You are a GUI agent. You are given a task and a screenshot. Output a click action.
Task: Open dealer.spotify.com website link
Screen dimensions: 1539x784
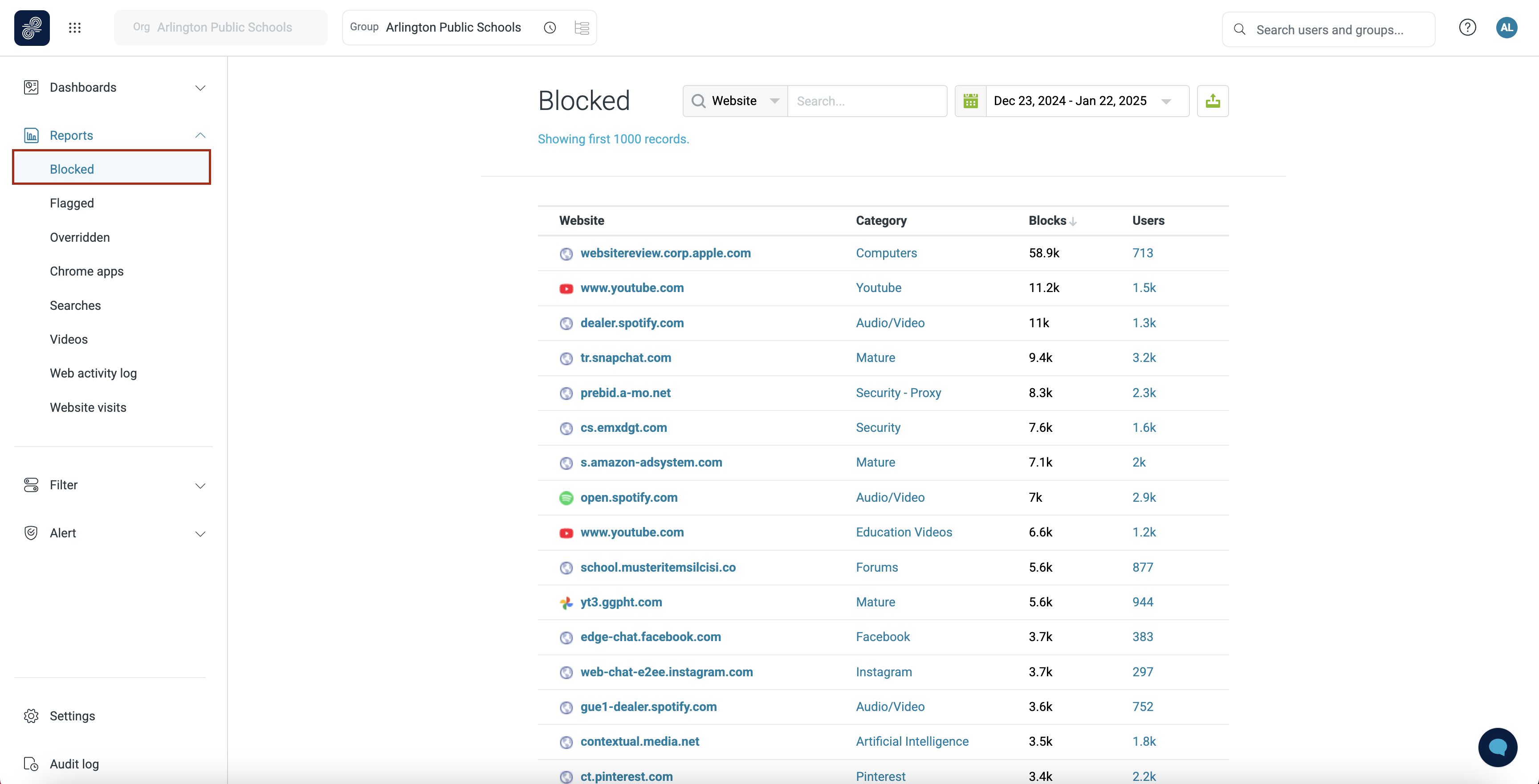pos(632,323)
